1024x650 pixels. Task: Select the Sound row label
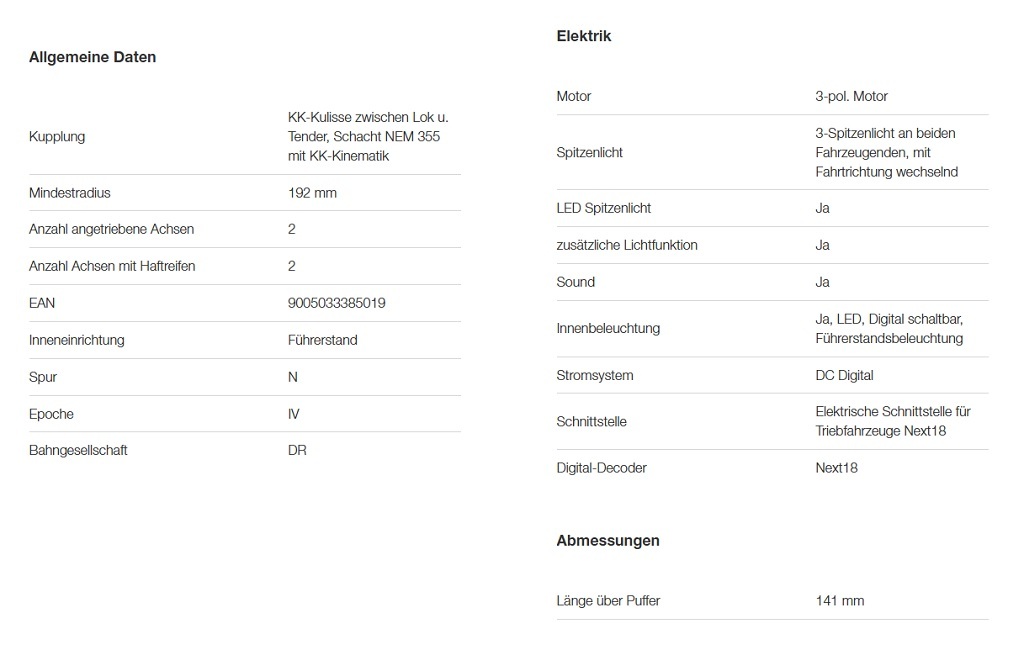click(x=575, y=282)
